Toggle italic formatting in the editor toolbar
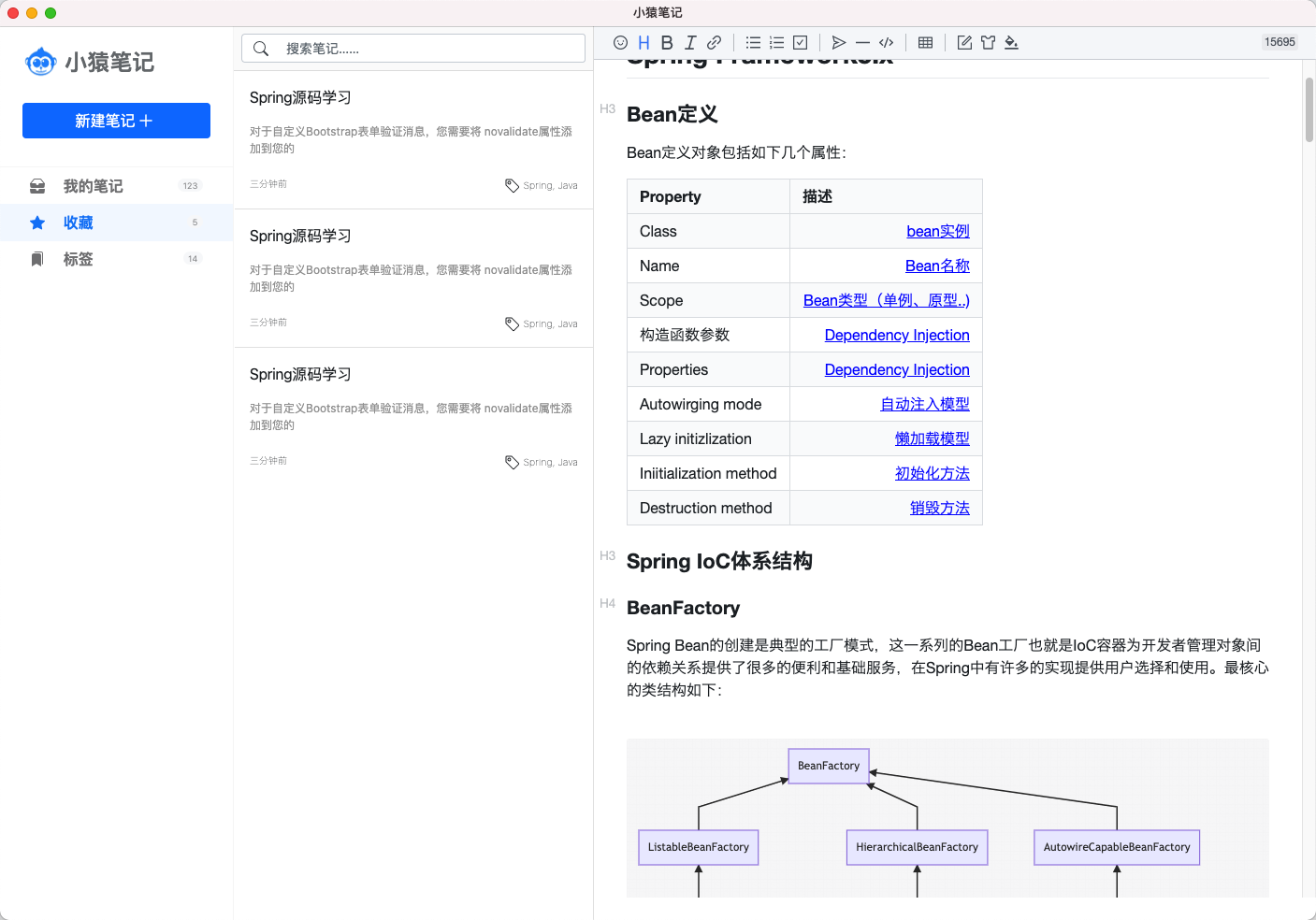The height and width of the screenshot is (920, 1316). click(x=690, y=42)
